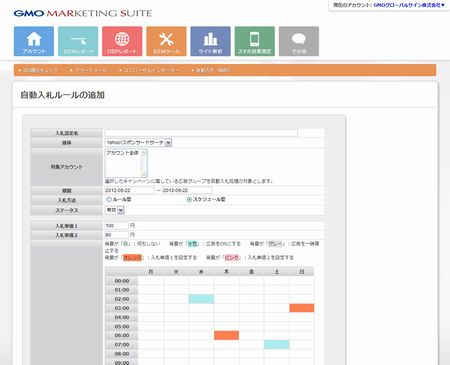
Task: Toggle the Monday 00:00 schedule cell
Action: [x=151, y=281]
